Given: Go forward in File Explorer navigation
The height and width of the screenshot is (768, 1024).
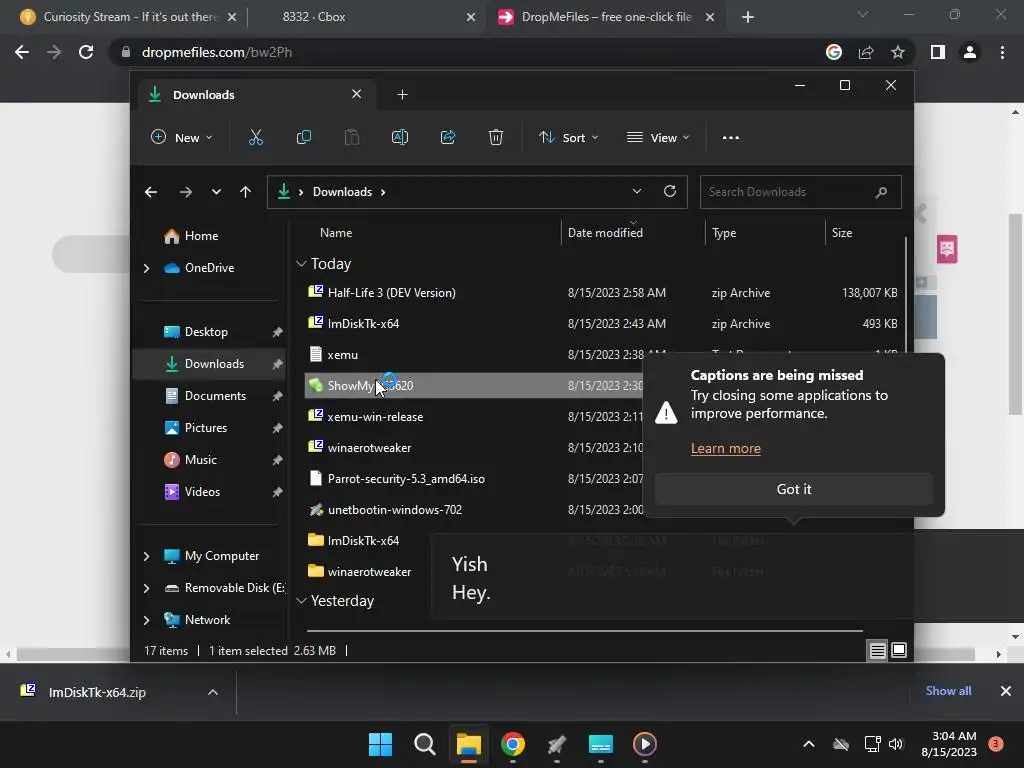Looking at the screenshot, I should point(185,192).
